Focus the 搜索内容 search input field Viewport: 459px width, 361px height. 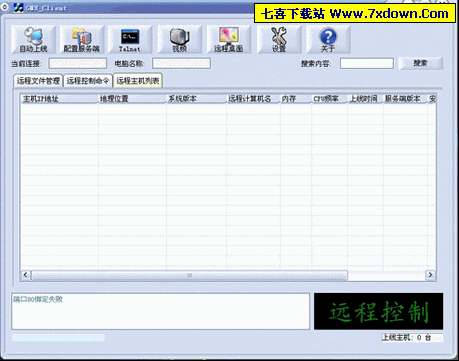367,63
